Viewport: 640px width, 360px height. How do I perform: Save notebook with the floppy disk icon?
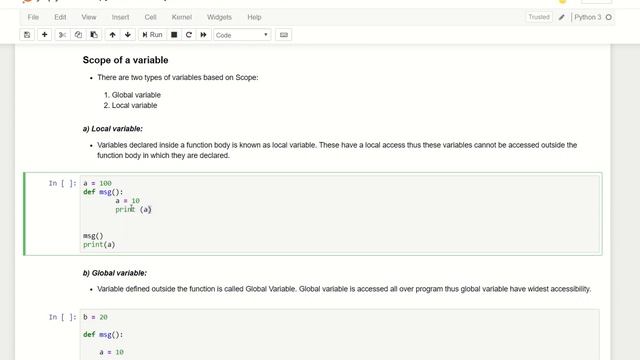coord(27,35)
